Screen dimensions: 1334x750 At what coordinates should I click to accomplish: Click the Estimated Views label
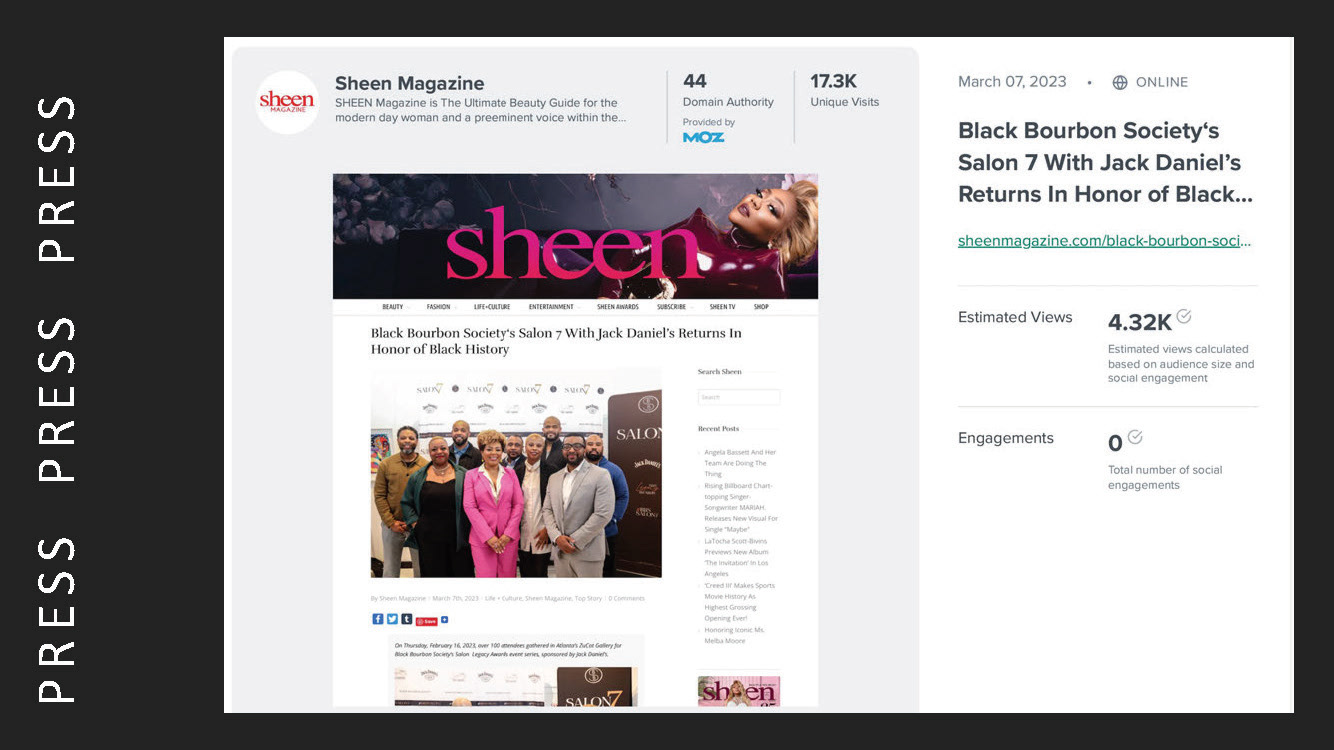coord(1015,317)
